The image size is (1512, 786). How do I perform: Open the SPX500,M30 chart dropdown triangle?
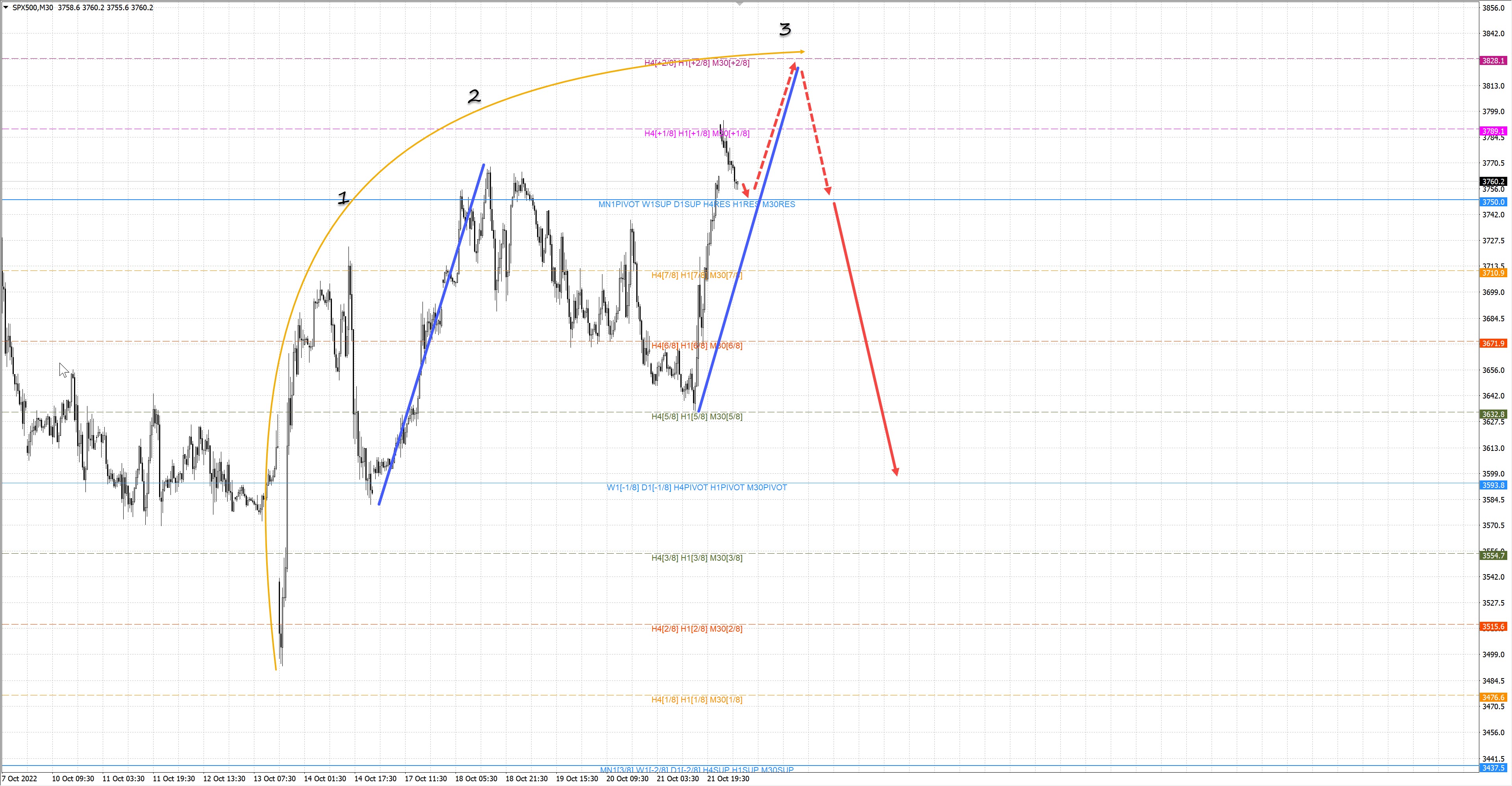pyautogui.click(x=6, y=7)
